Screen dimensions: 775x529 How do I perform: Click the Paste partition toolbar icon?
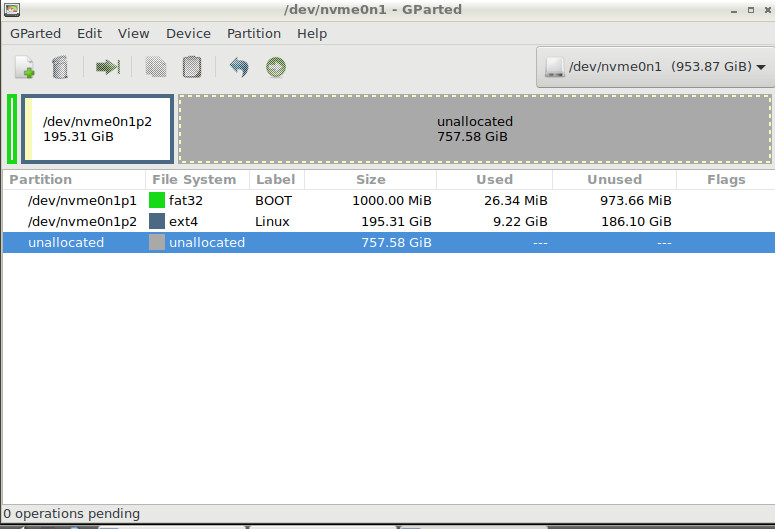192,68
